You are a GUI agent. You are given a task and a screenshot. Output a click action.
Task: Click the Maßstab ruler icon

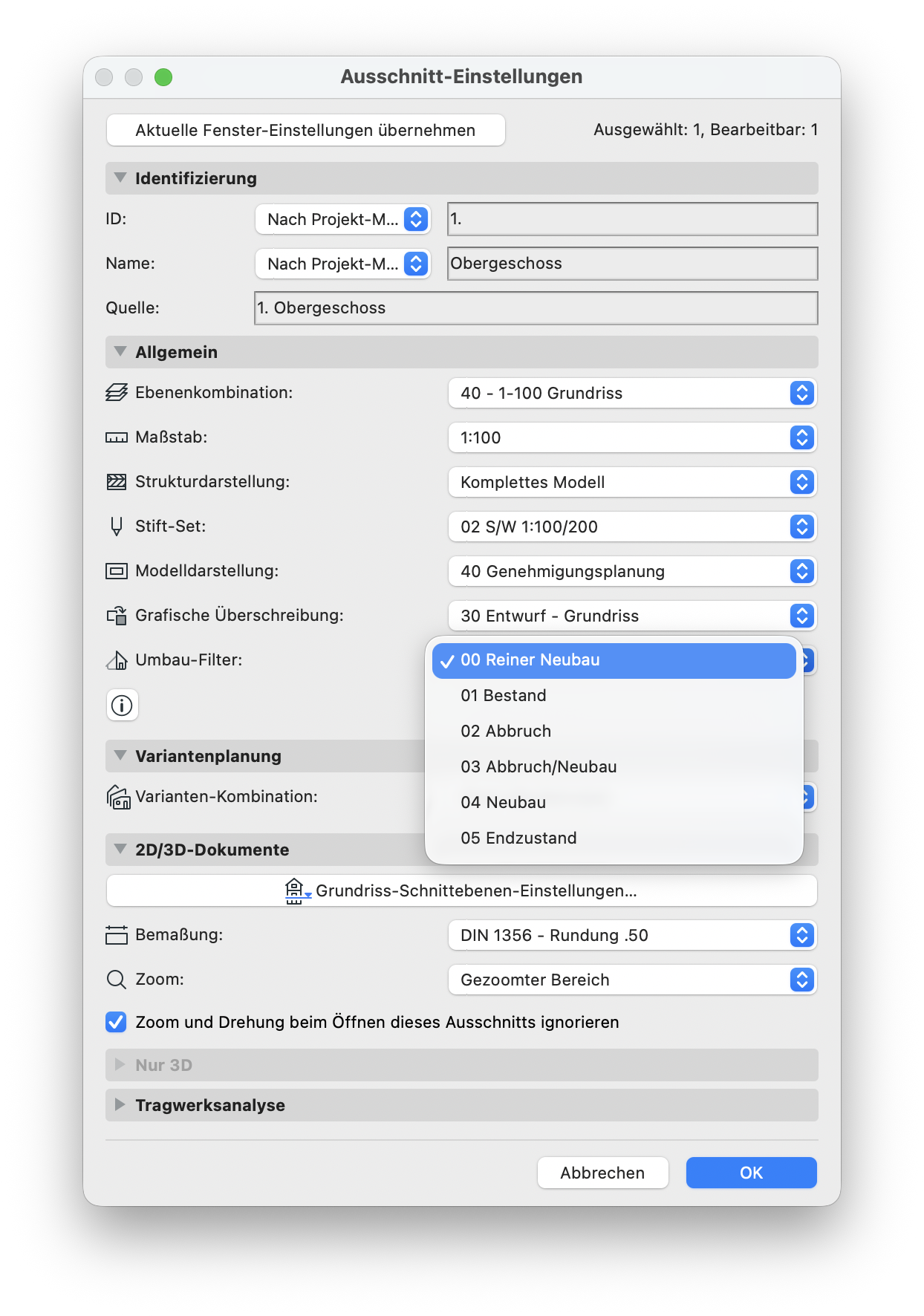(117, 437)
